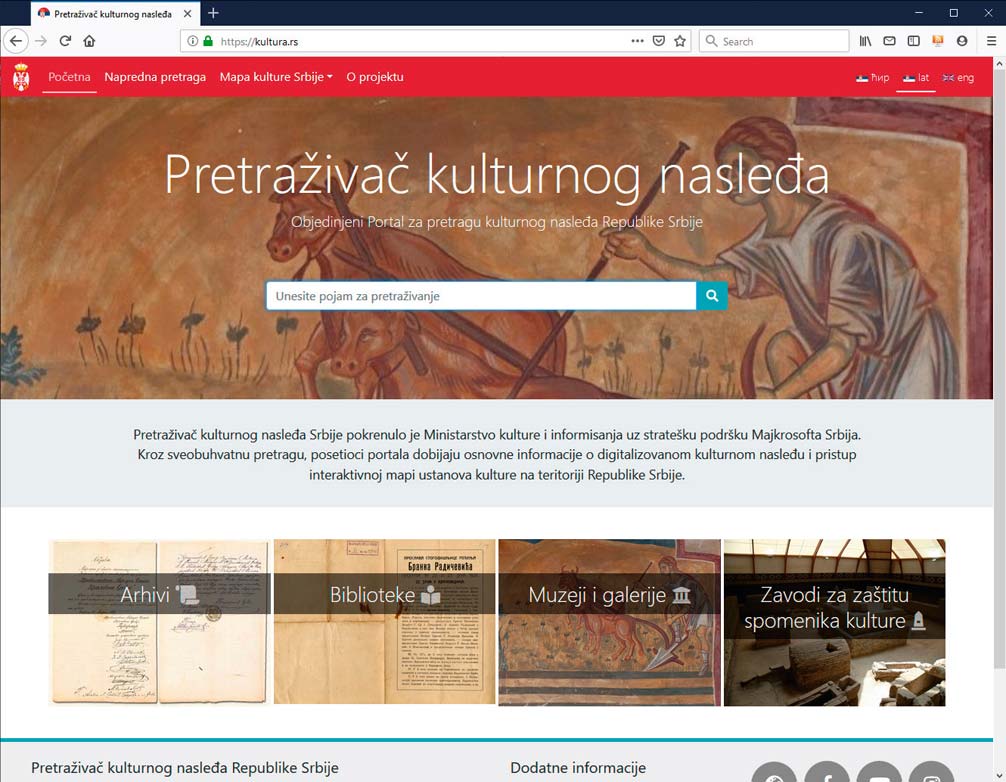Click 'Pretraživač kulturnog nasleđa Republike Srbije' footer heading

[185, 768]
